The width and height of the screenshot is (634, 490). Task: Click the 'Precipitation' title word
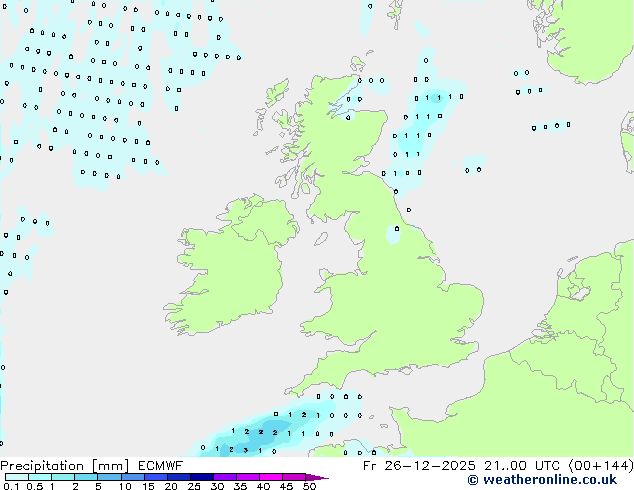42,466
